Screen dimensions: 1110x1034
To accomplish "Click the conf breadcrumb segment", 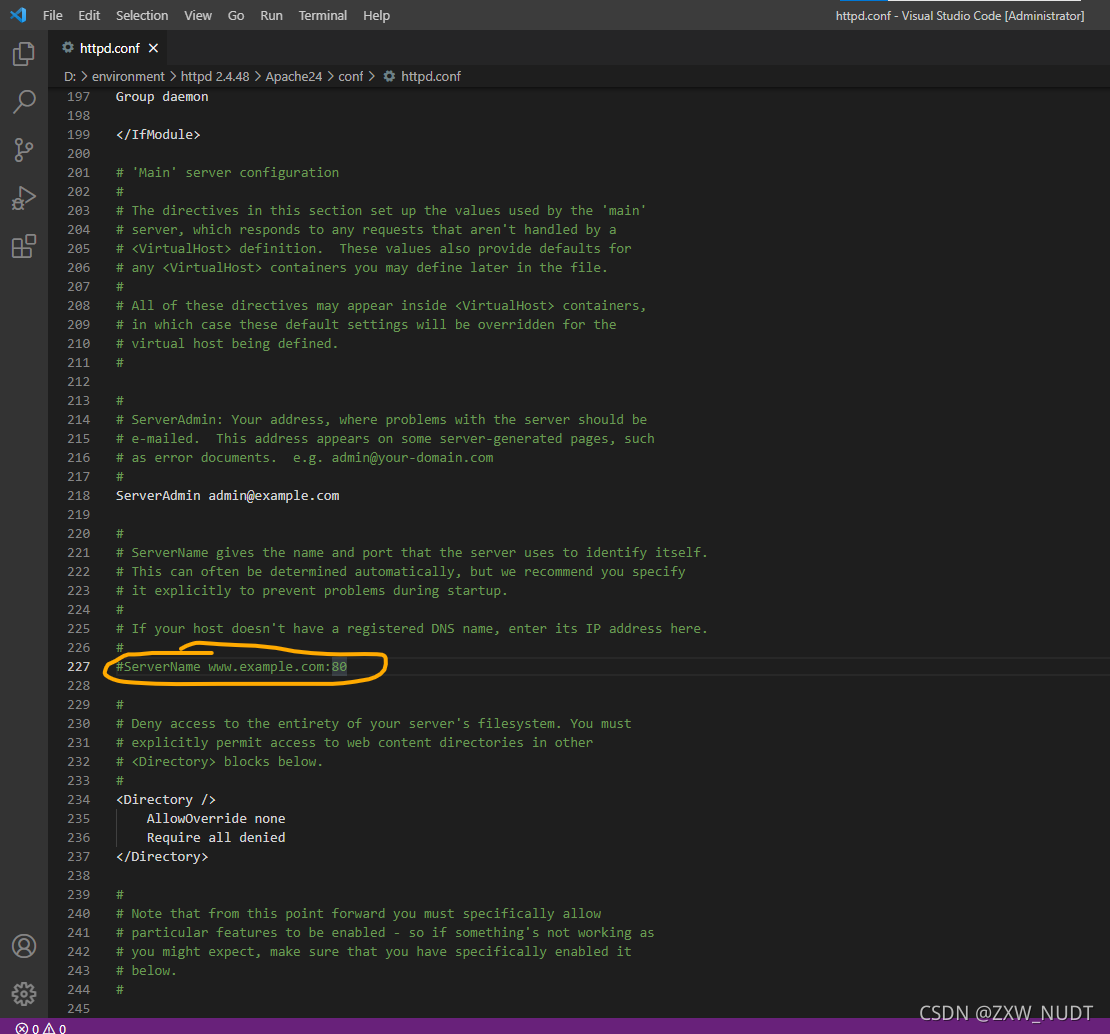I will click(x=350, y=76).
